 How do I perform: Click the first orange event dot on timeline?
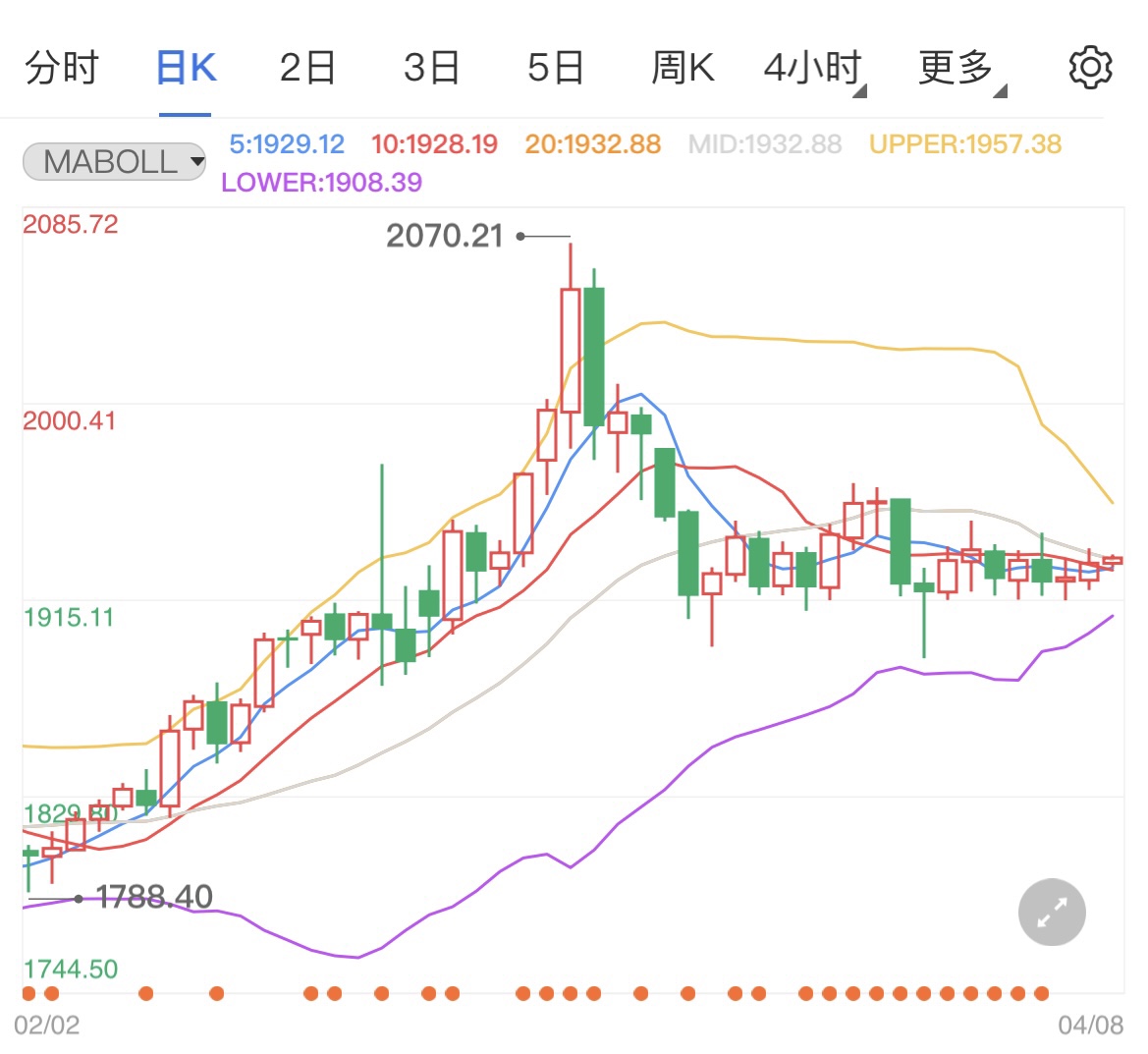[28, 993]
